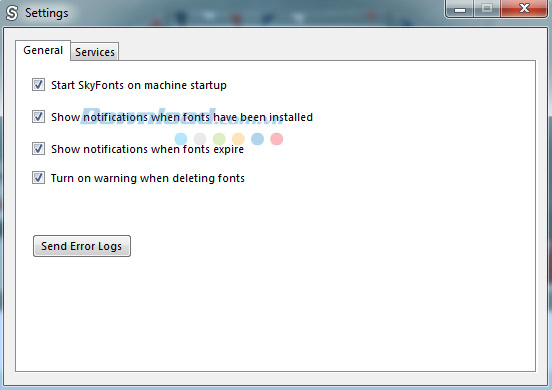Uncheck notifications when fonts have been installed

38,117
